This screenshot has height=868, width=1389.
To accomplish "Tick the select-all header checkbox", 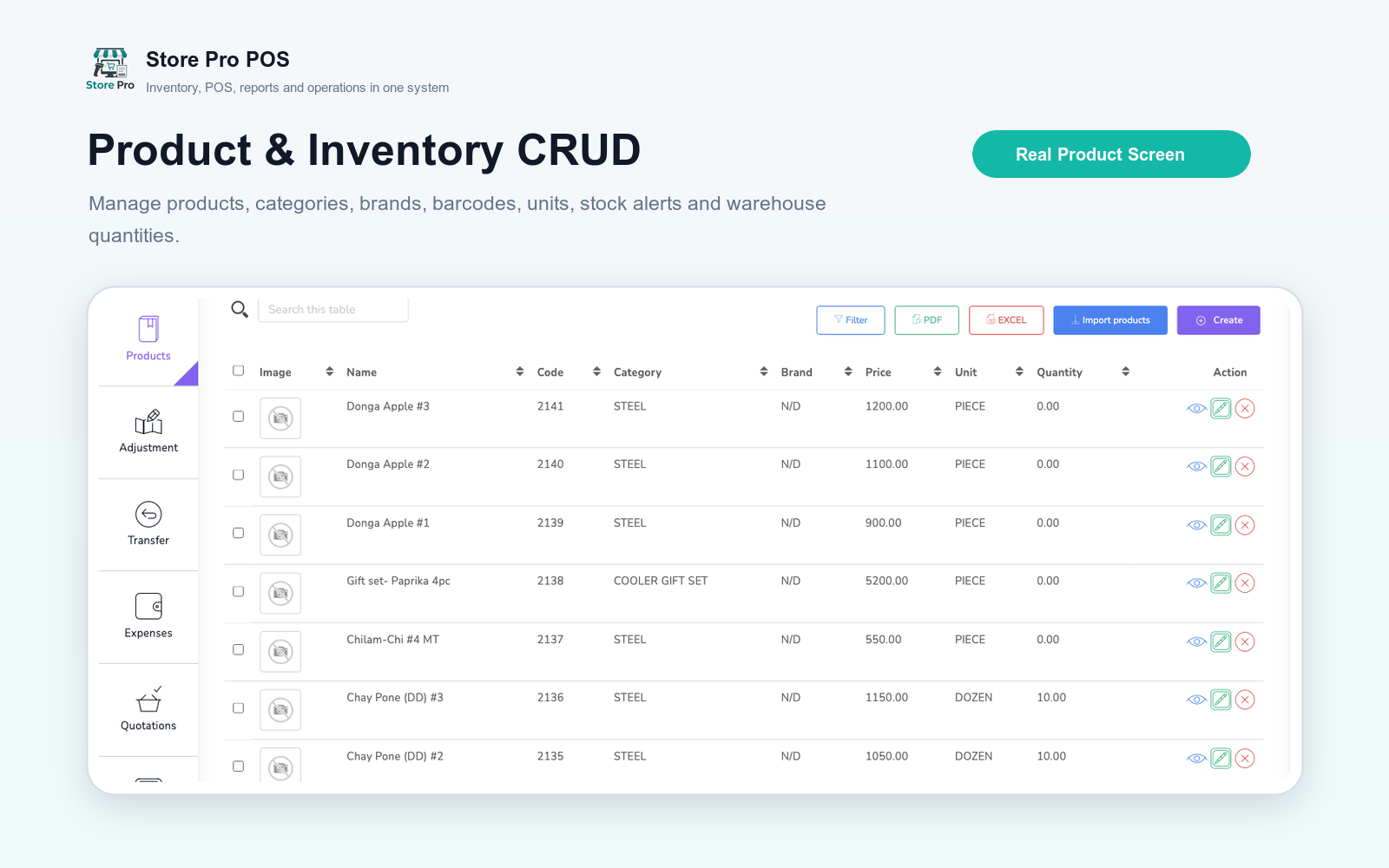I will click(x=239, y=371).
